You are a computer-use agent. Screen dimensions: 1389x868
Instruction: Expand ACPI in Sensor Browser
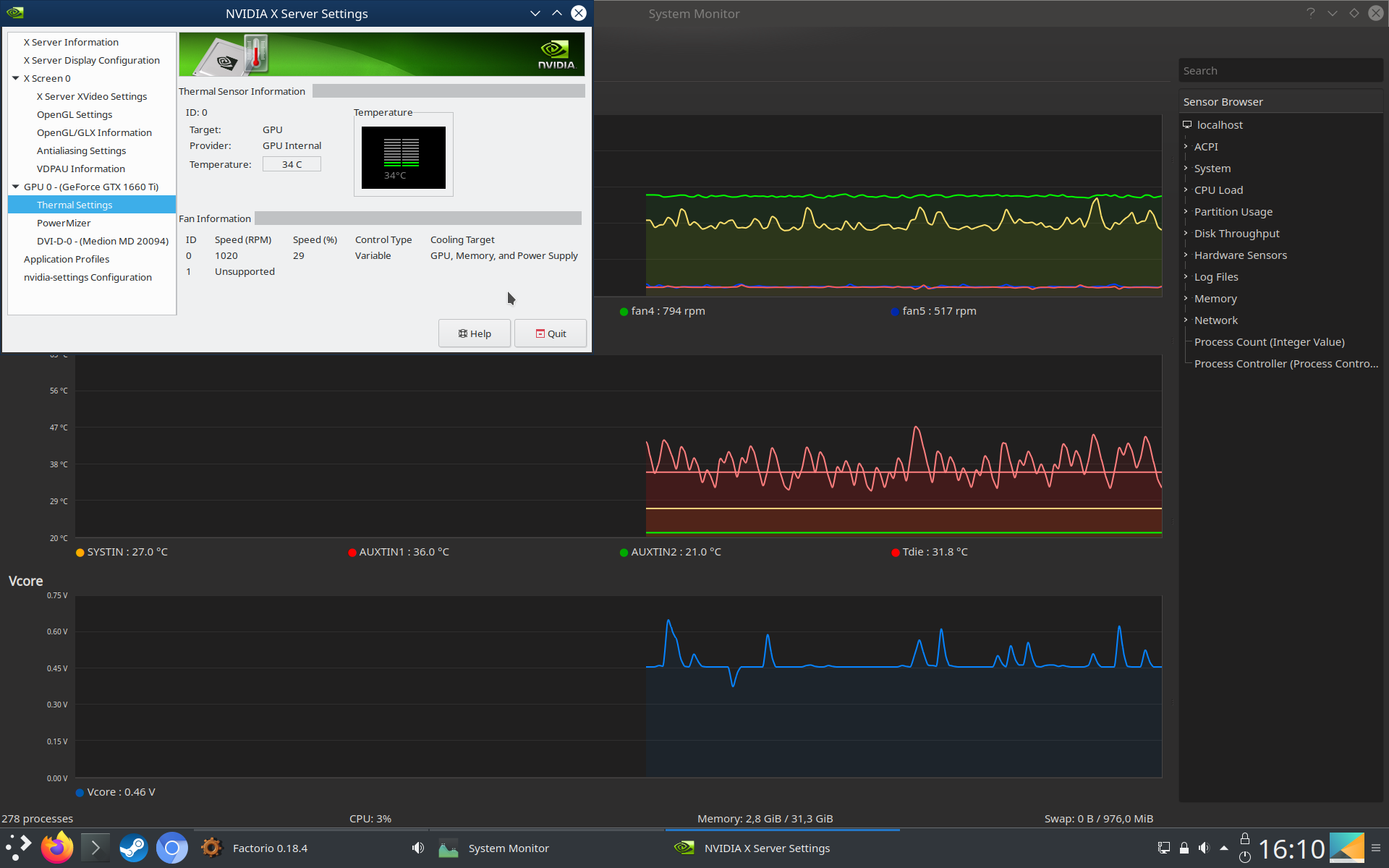pyautogui.click(x=1186, y=146)
